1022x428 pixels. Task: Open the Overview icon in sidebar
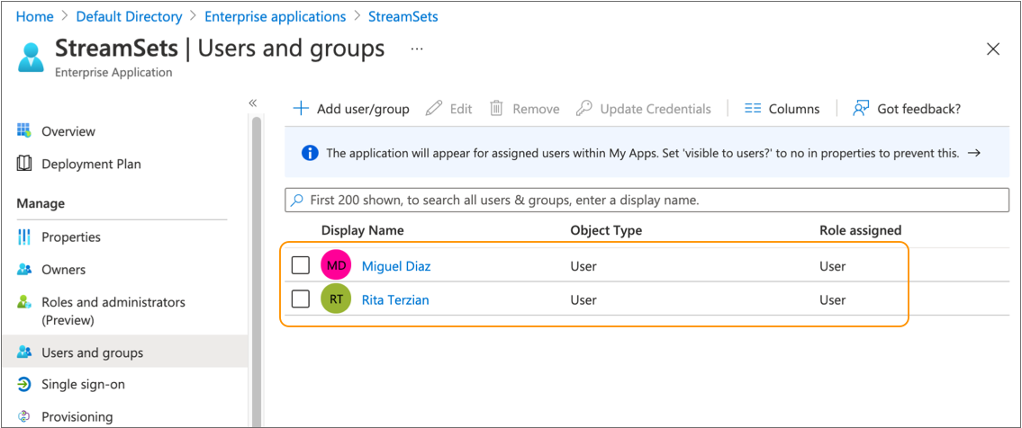(x=24, y=131)
